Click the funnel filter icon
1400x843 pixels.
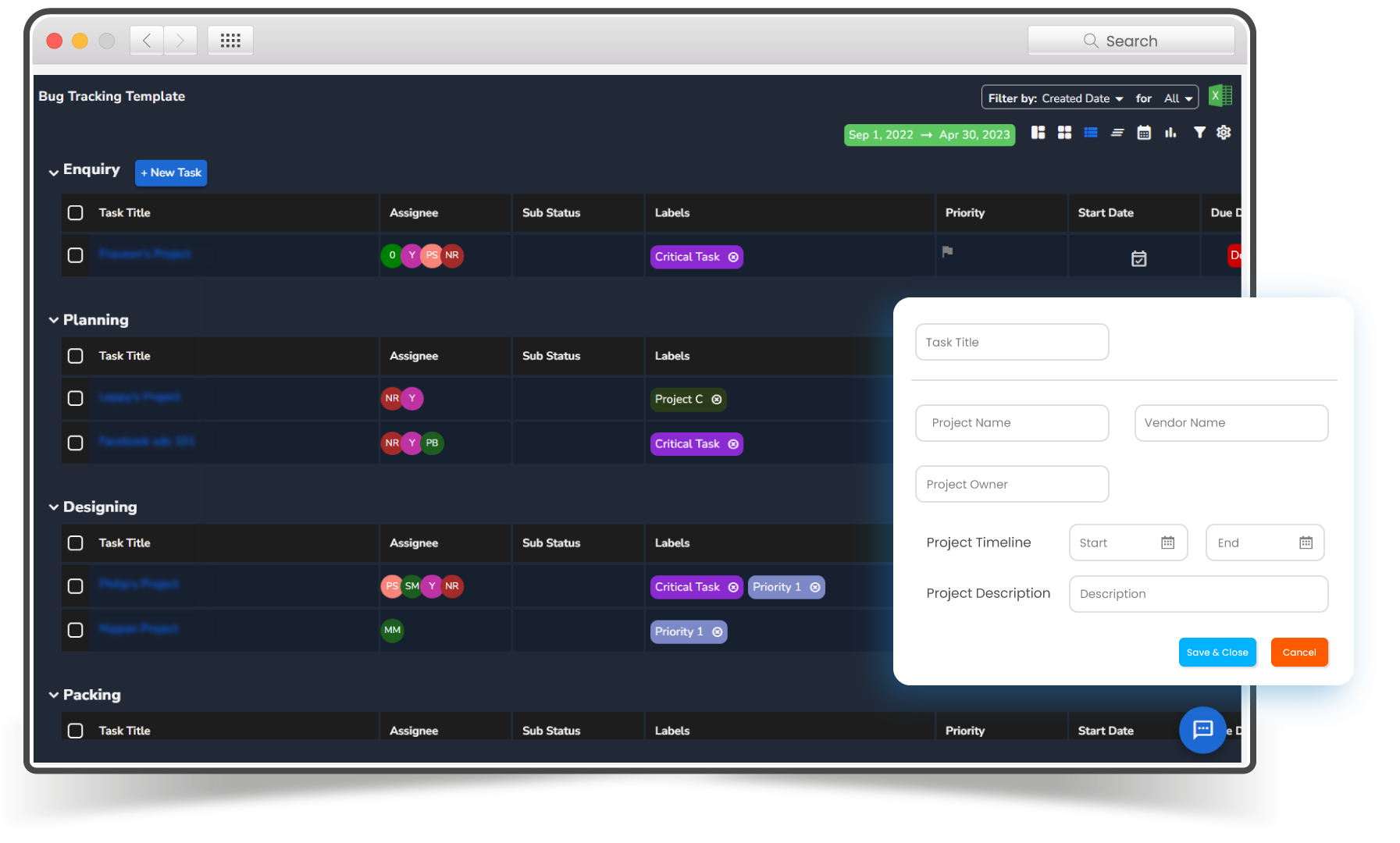(1199, 133)
